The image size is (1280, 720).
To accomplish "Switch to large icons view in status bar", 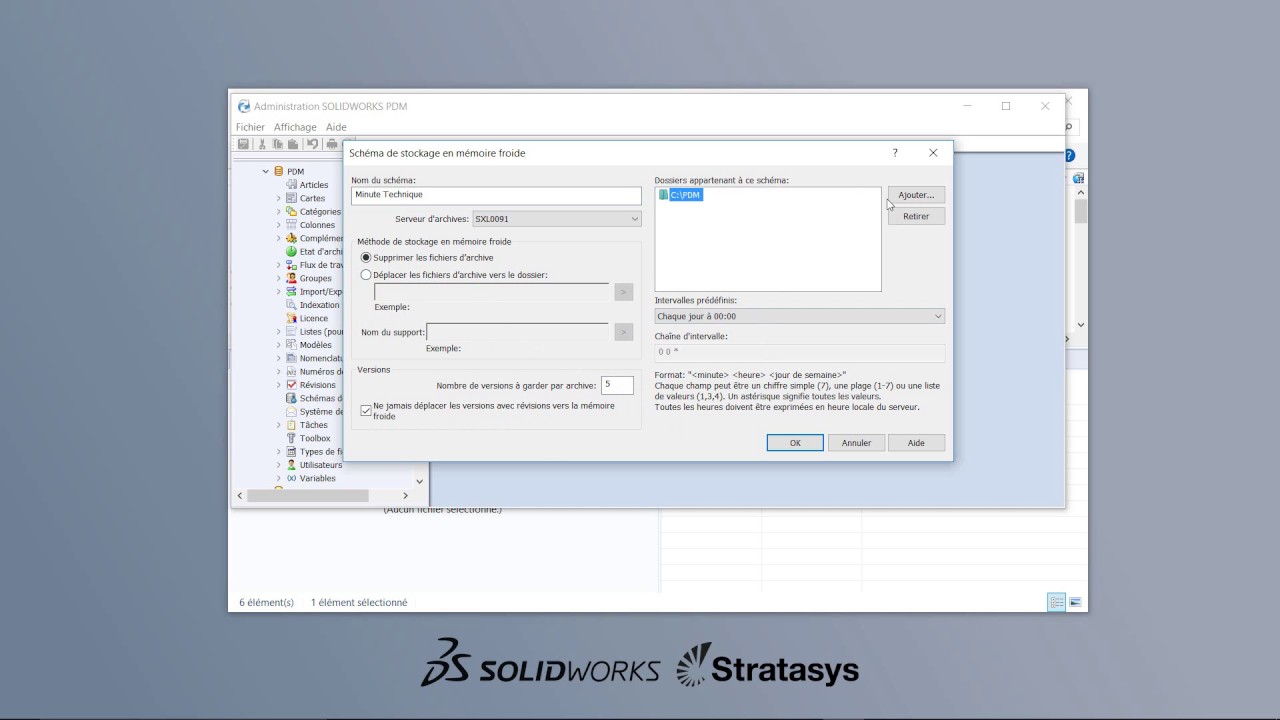I will point(1075,602).
